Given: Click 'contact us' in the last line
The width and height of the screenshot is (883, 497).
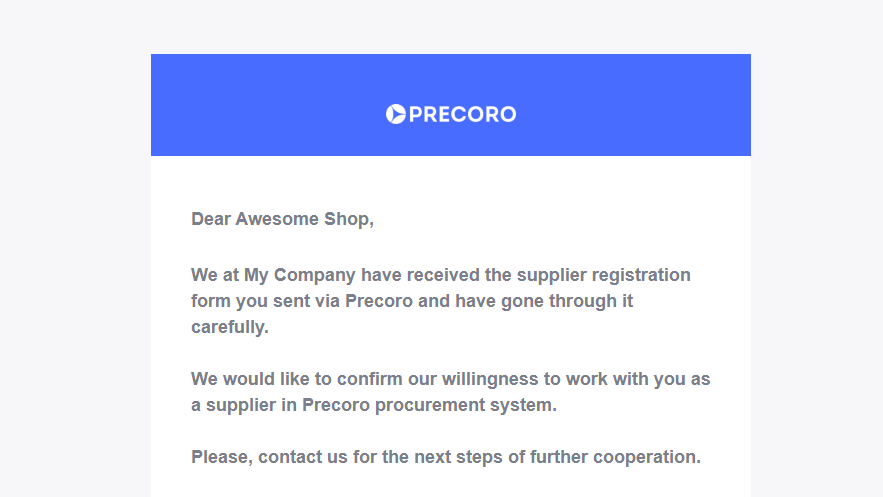Looking at the screenshot, I should click(303, 457).
